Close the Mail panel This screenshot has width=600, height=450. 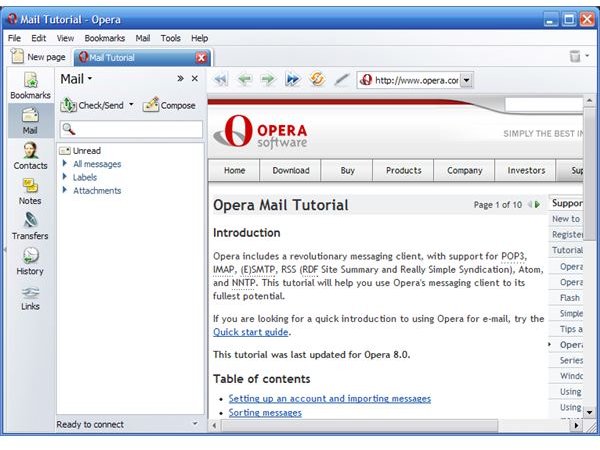(x=195, y=78)
